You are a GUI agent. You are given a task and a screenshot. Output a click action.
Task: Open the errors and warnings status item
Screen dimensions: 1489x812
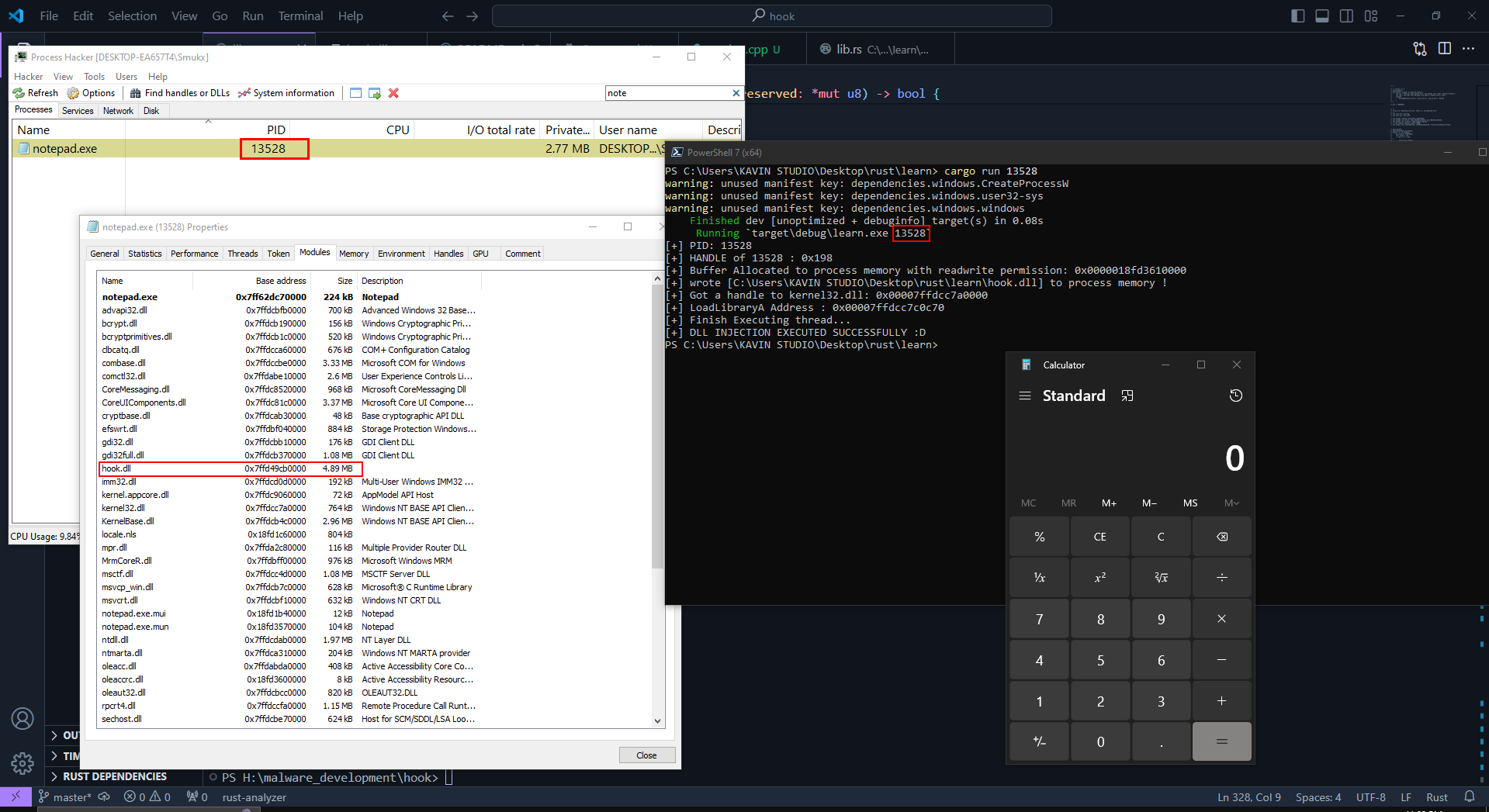click(147, 797)
